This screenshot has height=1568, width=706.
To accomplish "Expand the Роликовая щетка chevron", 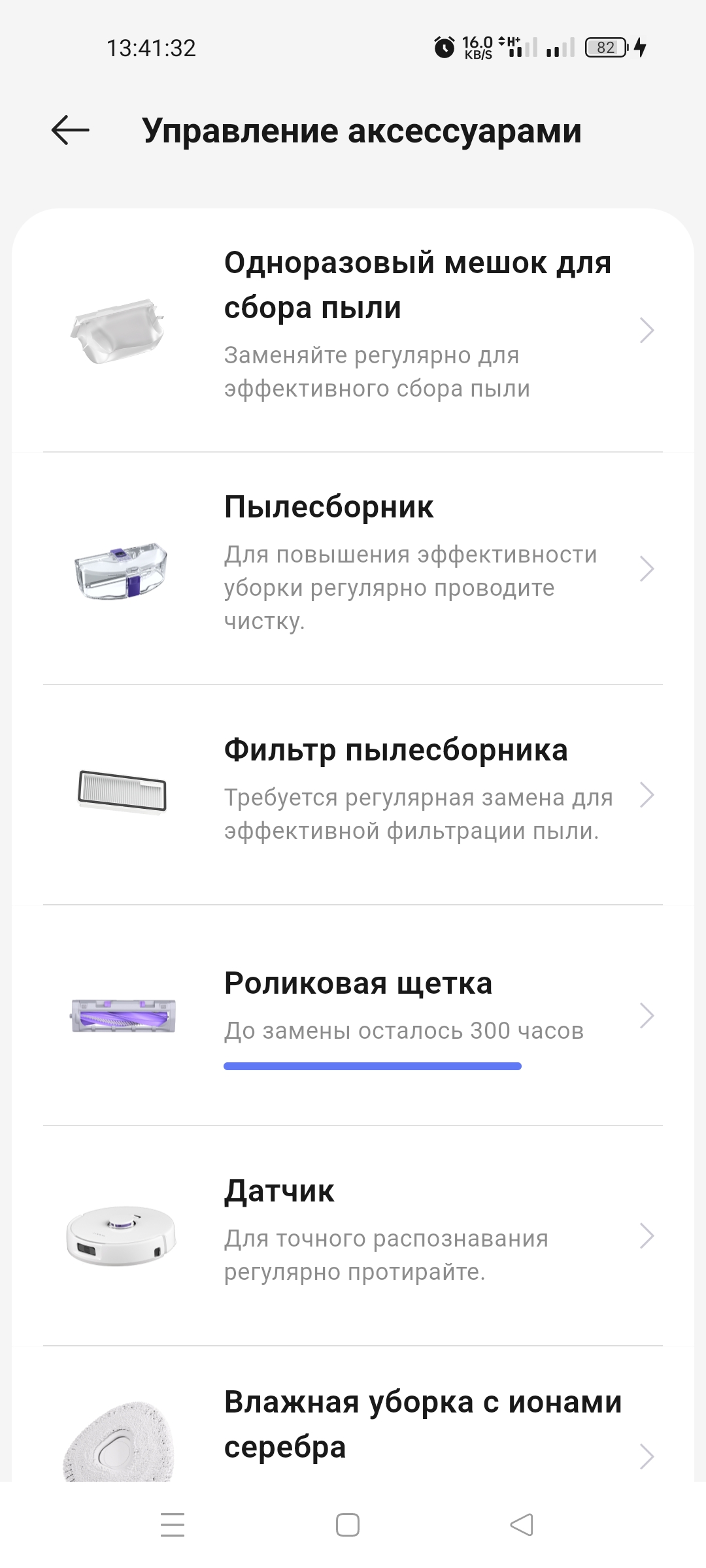I will 647,1015.
